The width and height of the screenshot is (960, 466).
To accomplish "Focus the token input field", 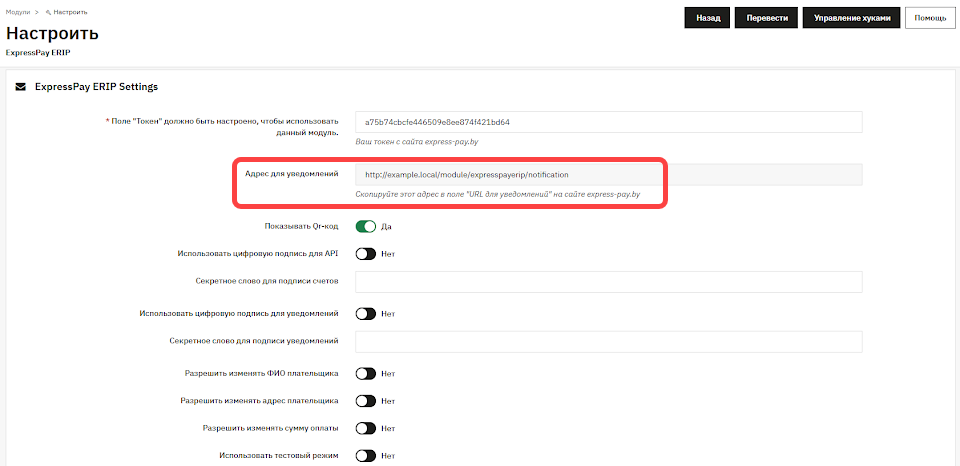I will [609, 122].
